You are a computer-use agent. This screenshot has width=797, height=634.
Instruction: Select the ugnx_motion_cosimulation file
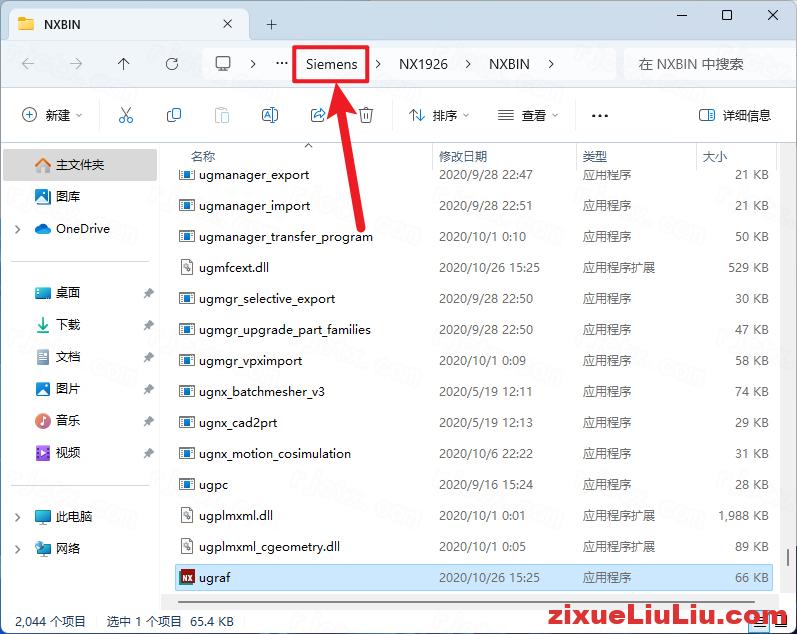pos(474,454)
